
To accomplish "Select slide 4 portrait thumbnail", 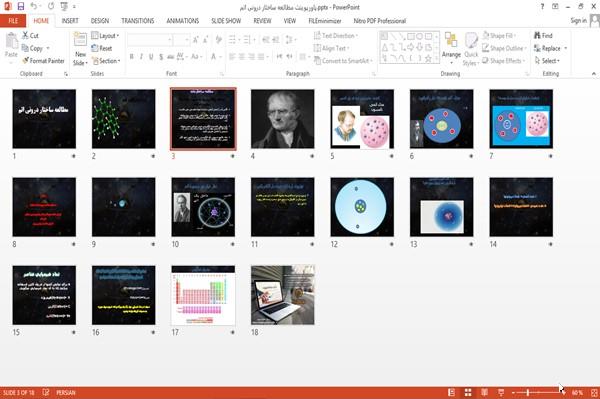I will [282, 119].
